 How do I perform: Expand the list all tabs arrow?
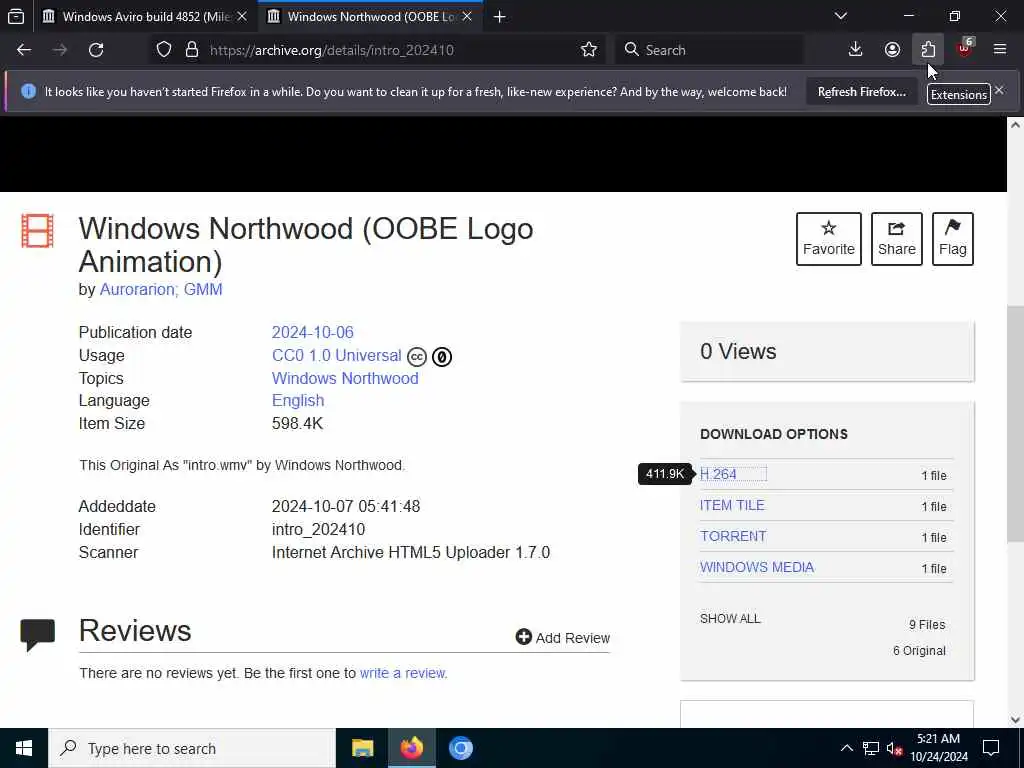pos(841,16)
